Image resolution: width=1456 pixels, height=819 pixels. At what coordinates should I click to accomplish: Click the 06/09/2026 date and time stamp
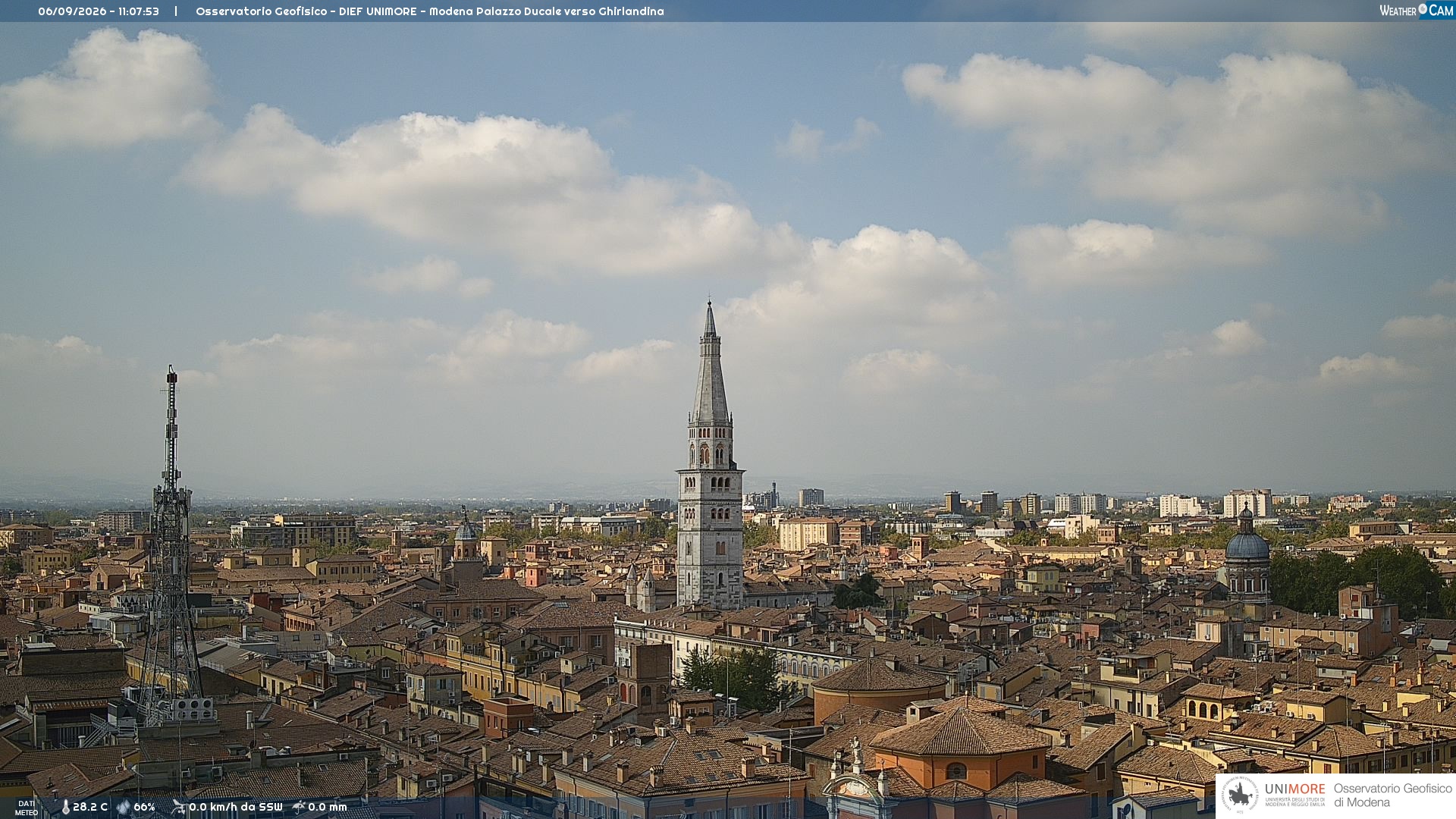(99, 11)
